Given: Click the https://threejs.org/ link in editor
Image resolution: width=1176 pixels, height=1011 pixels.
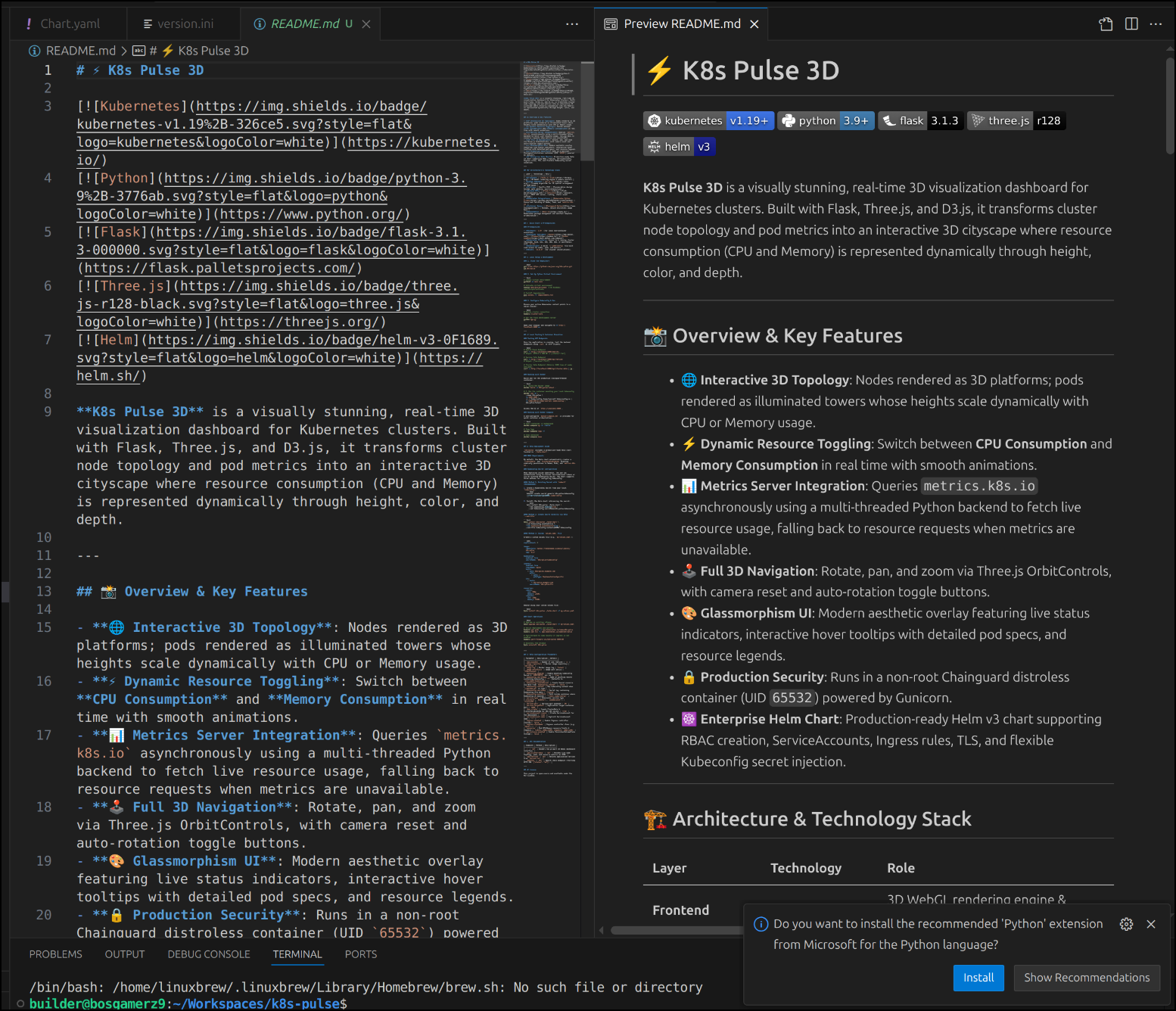Looking at the screenshot, I should pos(299,322).
